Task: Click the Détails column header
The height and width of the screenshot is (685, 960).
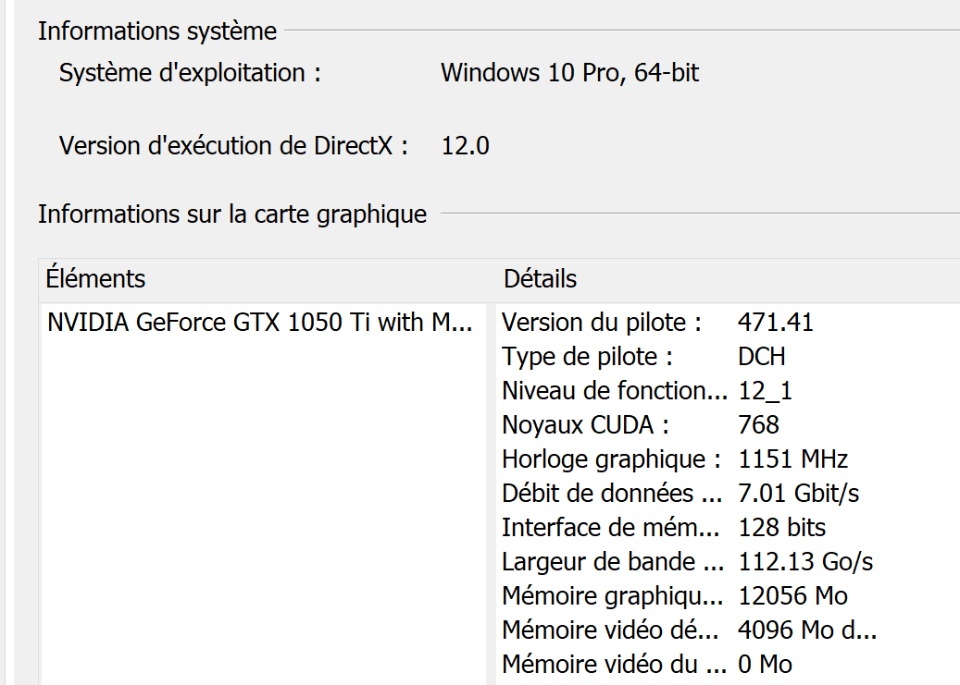Action: [x=540, y=278]
